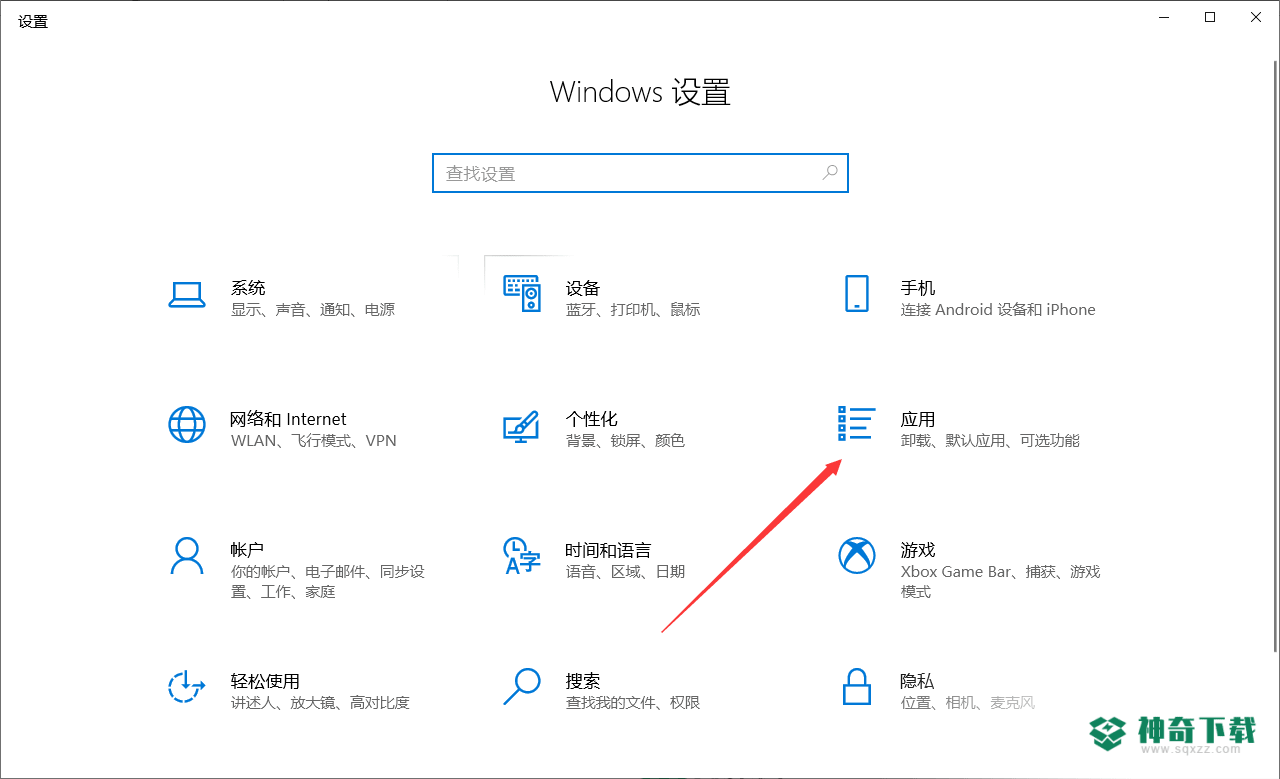Open the Ease of Access icon

pyautogui.click(x=186, y=686)
